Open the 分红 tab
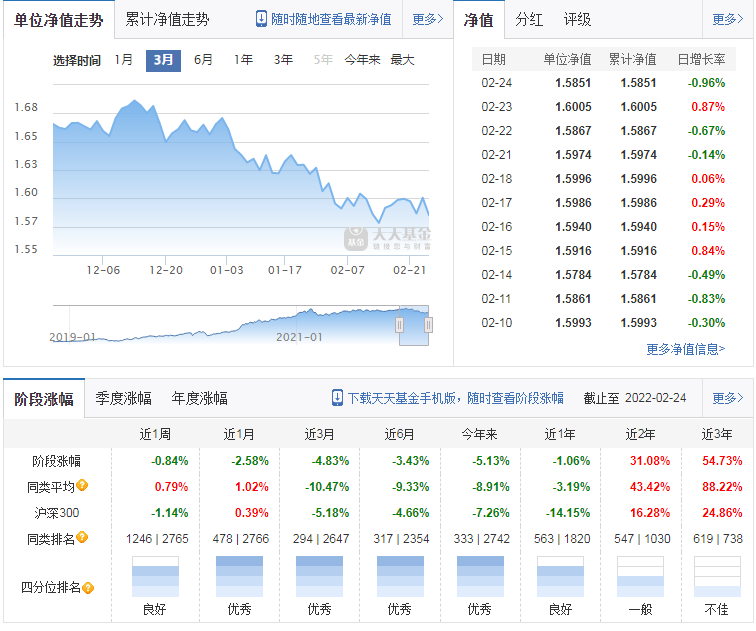 pyautogui.click(x=529, y=19)
